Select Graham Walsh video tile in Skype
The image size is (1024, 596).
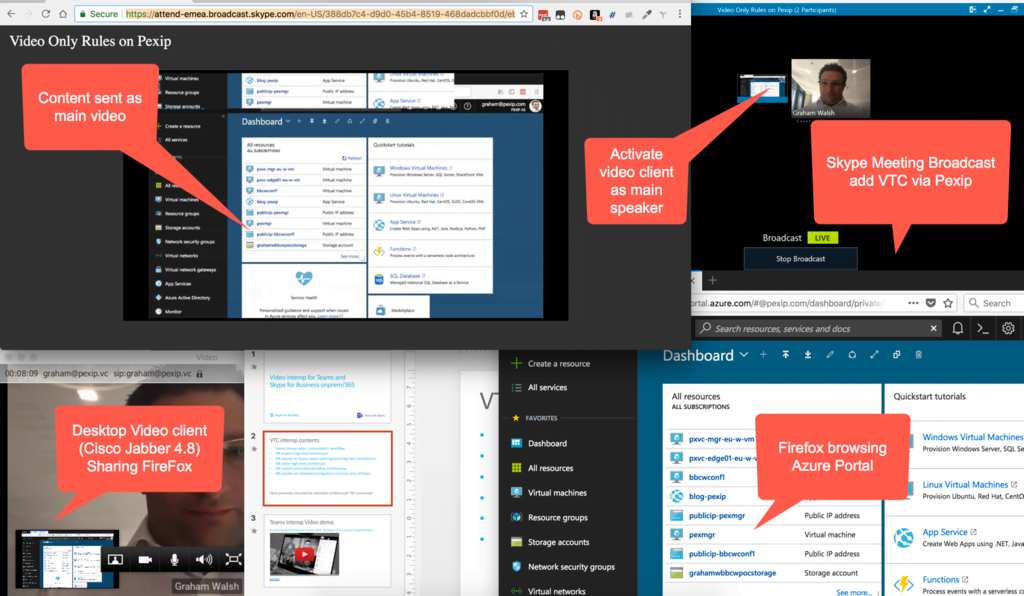(x=831, y=88)
